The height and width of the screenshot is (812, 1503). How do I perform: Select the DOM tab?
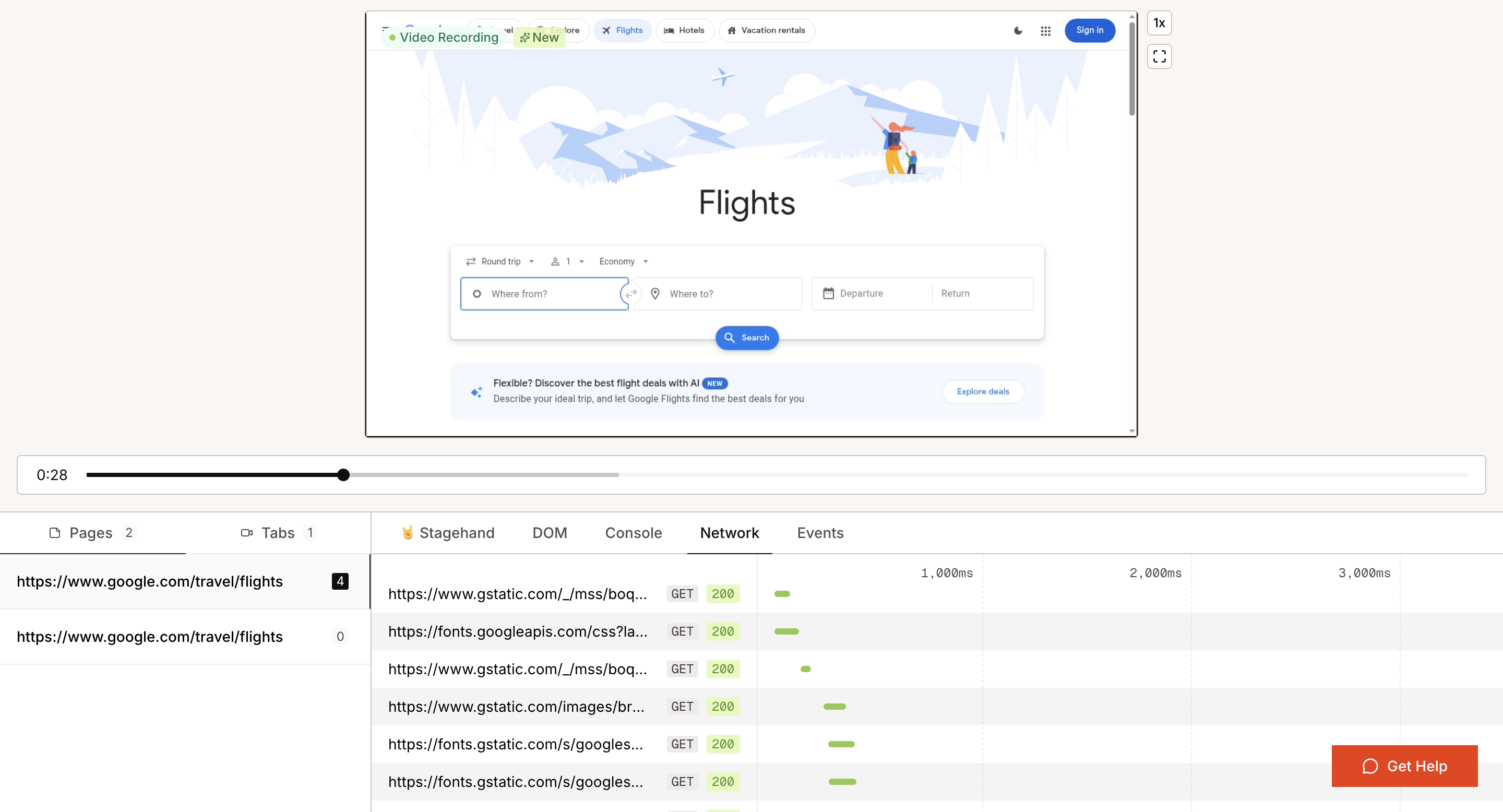click(549, 533)
